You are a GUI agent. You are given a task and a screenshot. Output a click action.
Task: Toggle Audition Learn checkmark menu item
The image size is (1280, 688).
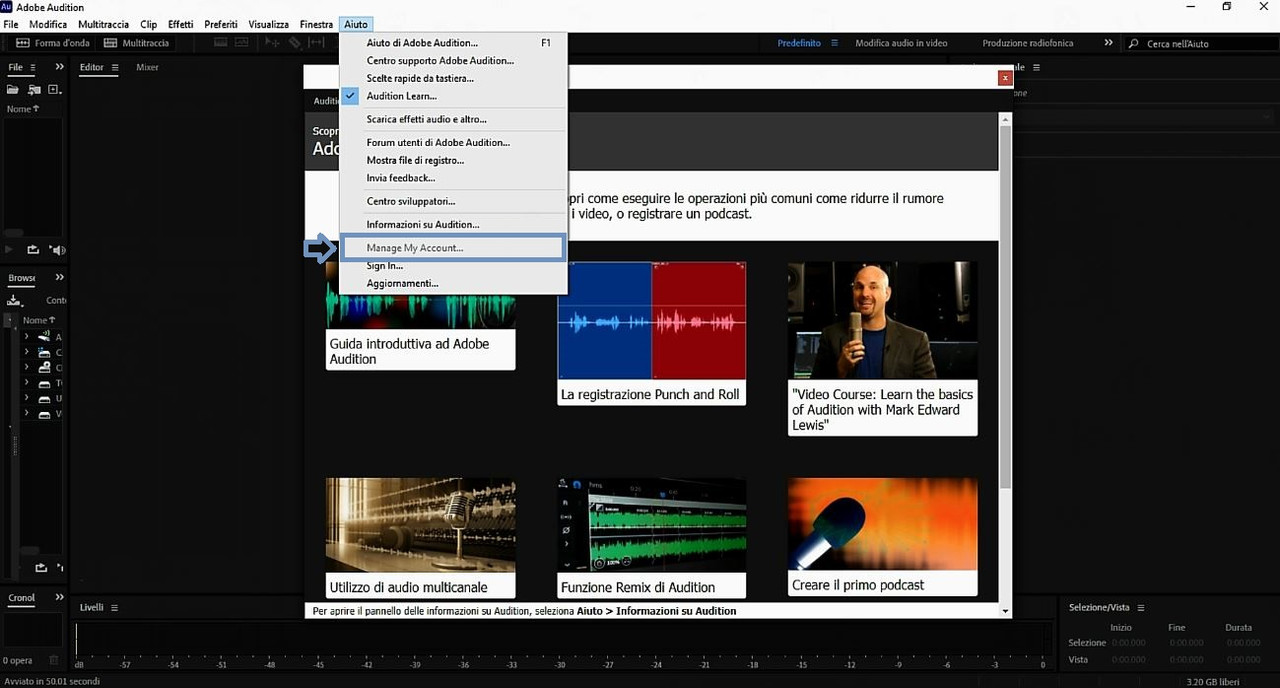tap(453, 96)
